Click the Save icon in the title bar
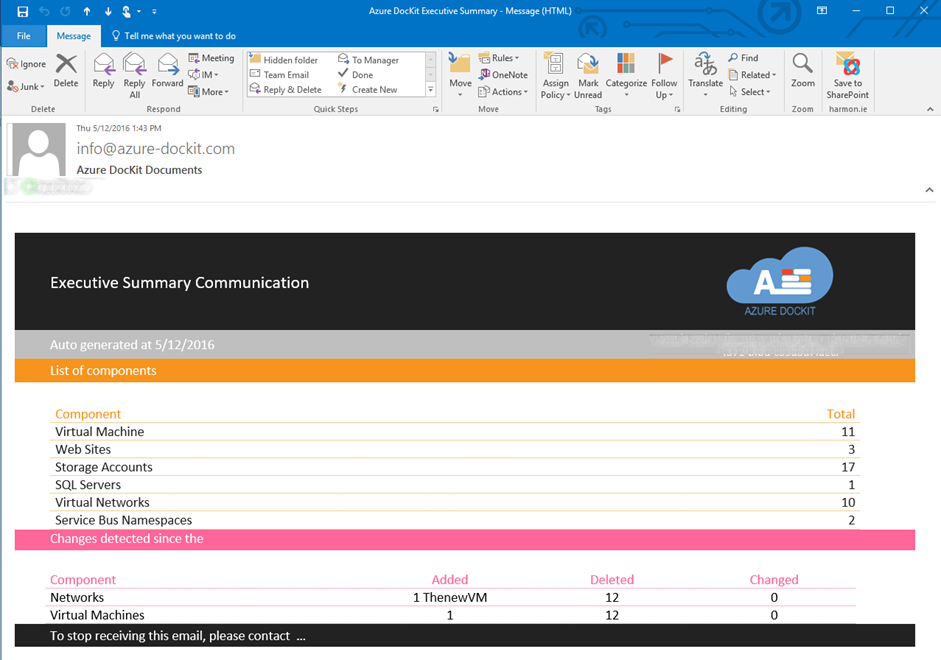The height and width of the screenshot is (660, 941). [23, 11]
